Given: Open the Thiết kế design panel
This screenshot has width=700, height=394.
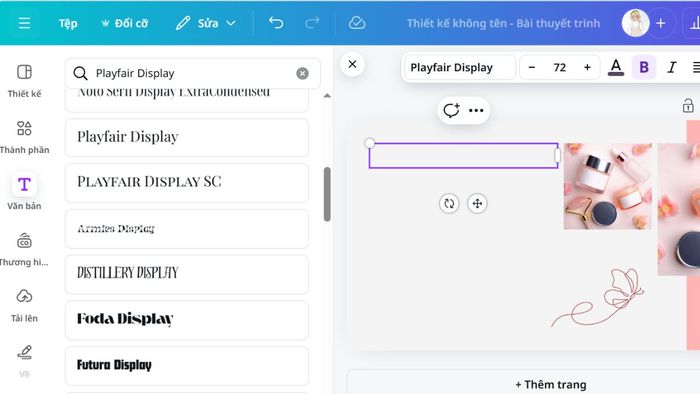Looking at the screenshot, I should [24, 81].
